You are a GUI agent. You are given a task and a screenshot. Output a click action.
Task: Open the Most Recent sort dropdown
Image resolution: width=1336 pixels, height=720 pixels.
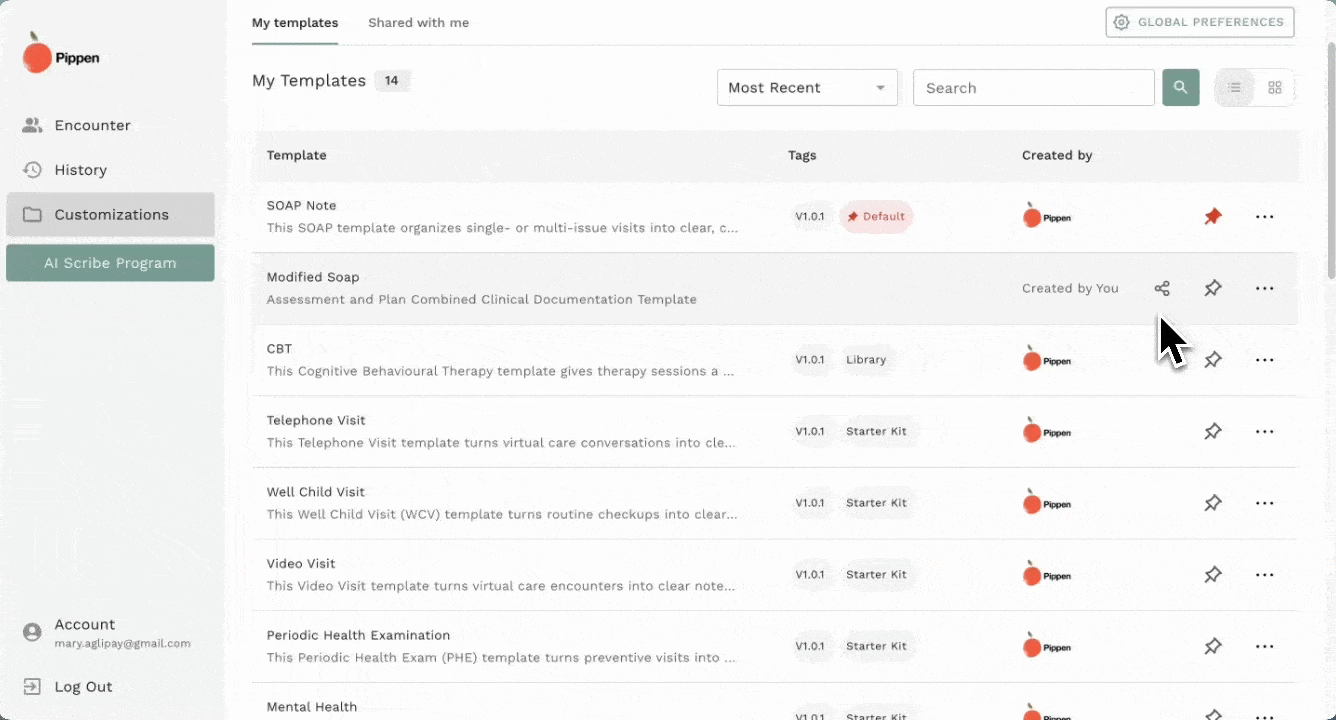(807, 88)
